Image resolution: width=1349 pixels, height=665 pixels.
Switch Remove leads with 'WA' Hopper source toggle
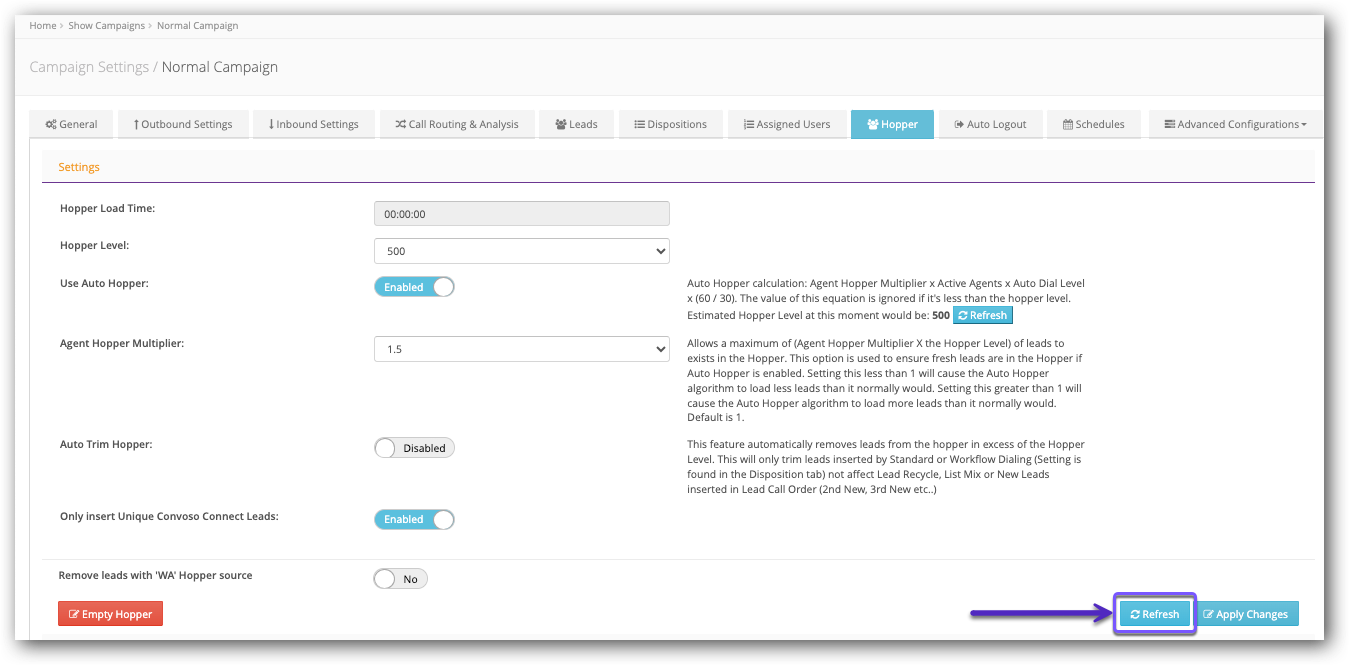pyautogui.click(x=400, y=578)
